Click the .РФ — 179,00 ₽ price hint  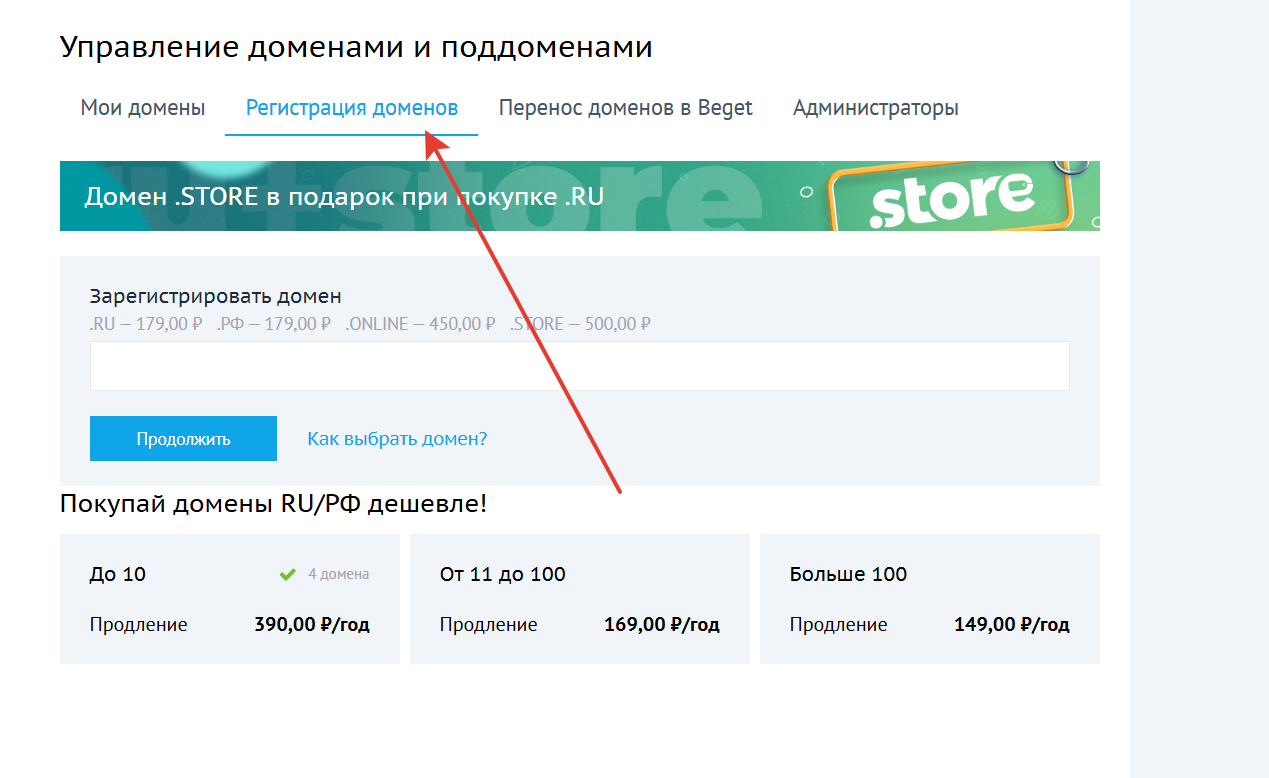(x=273, y=324)
